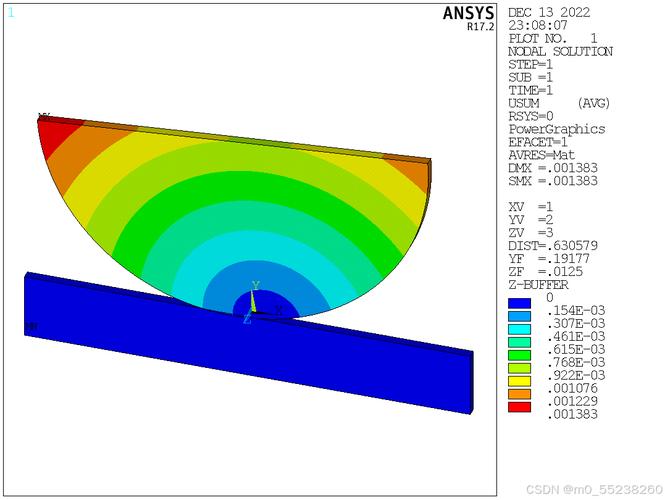Viewport: 665px width, 500px height.
Task: Click the Y axis label of triad
Action: (x=255, y=285)
